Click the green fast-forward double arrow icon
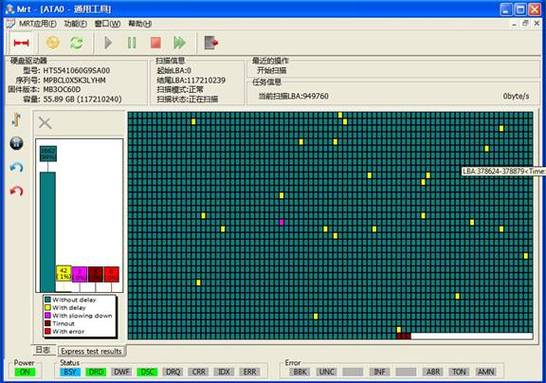546x383 pixels. (x=180, y=43)
